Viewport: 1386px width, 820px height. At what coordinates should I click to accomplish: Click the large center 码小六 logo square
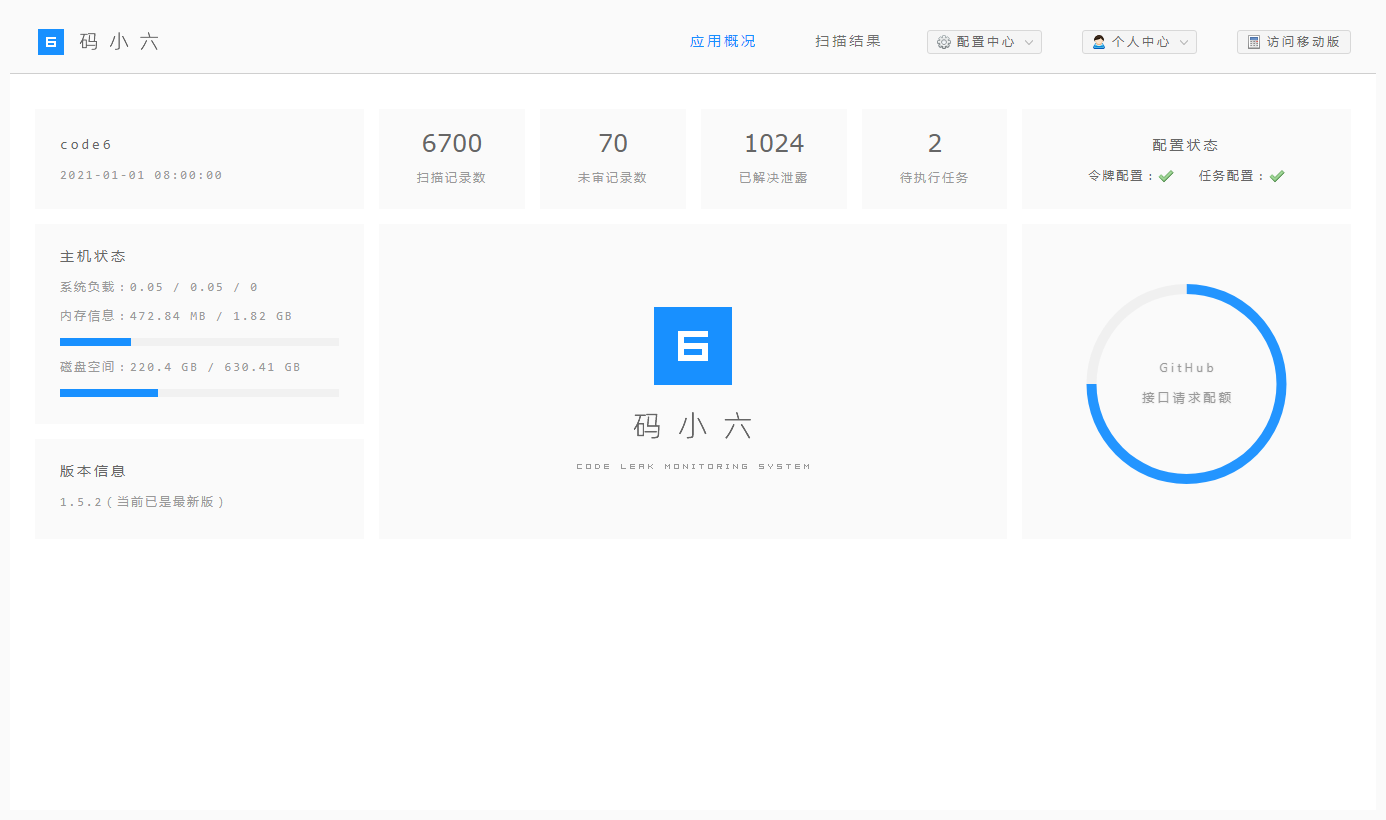[693, 346]
